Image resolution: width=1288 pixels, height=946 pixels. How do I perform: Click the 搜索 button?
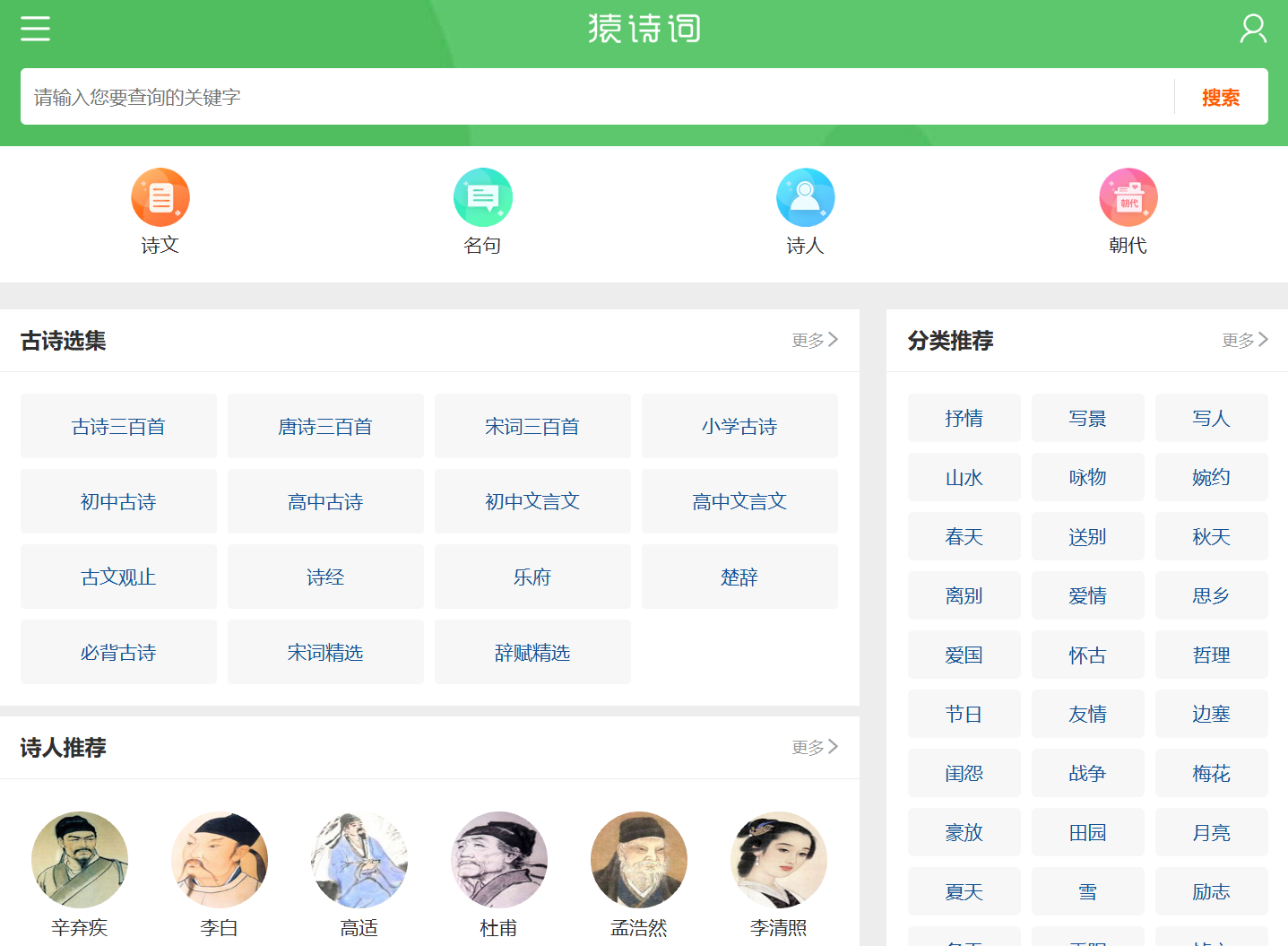1220,97
